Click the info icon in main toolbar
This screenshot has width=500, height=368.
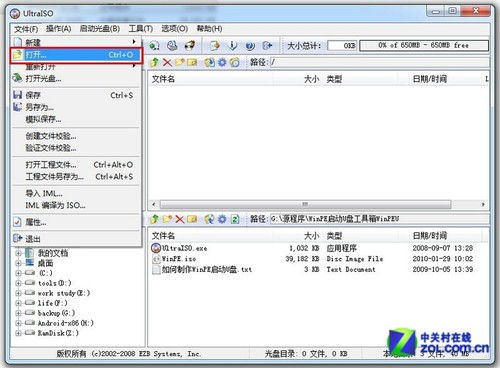233,46
